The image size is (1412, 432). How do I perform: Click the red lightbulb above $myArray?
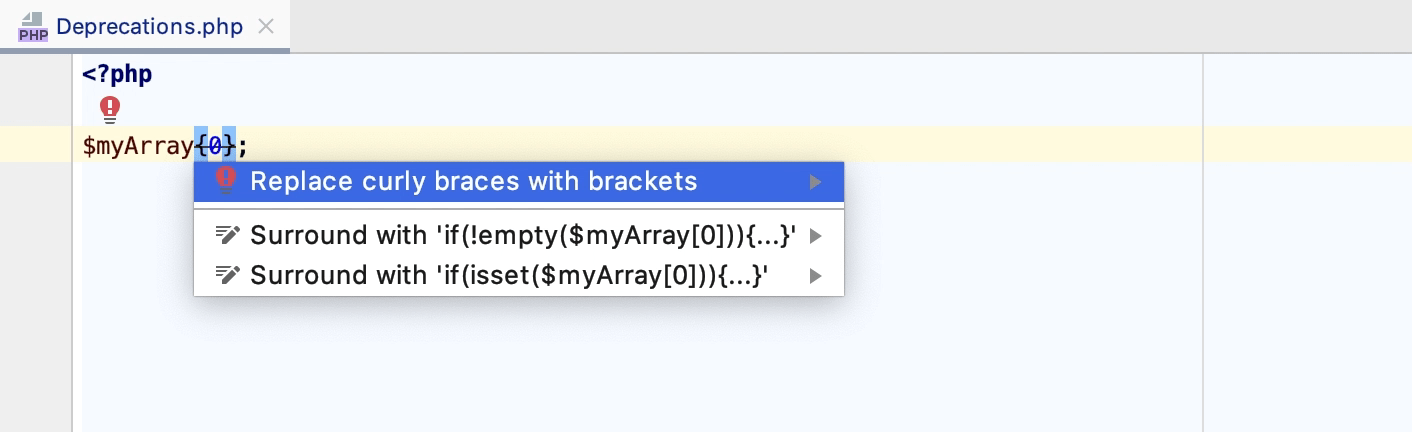click(x=110, y=108)
